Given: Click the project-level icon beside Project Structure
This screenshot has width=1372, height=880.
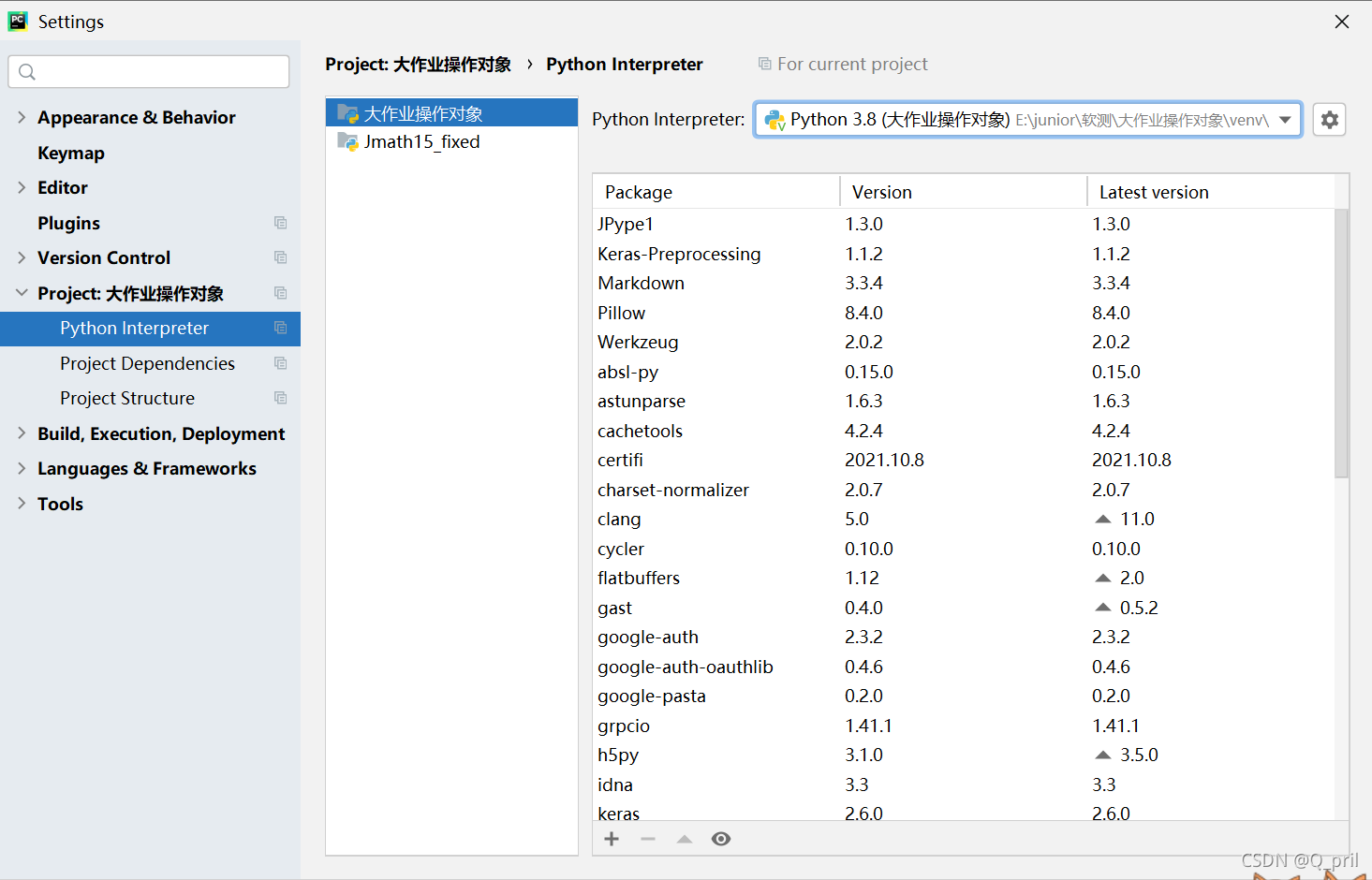Looking at the screenshot, I should [280, 398].
